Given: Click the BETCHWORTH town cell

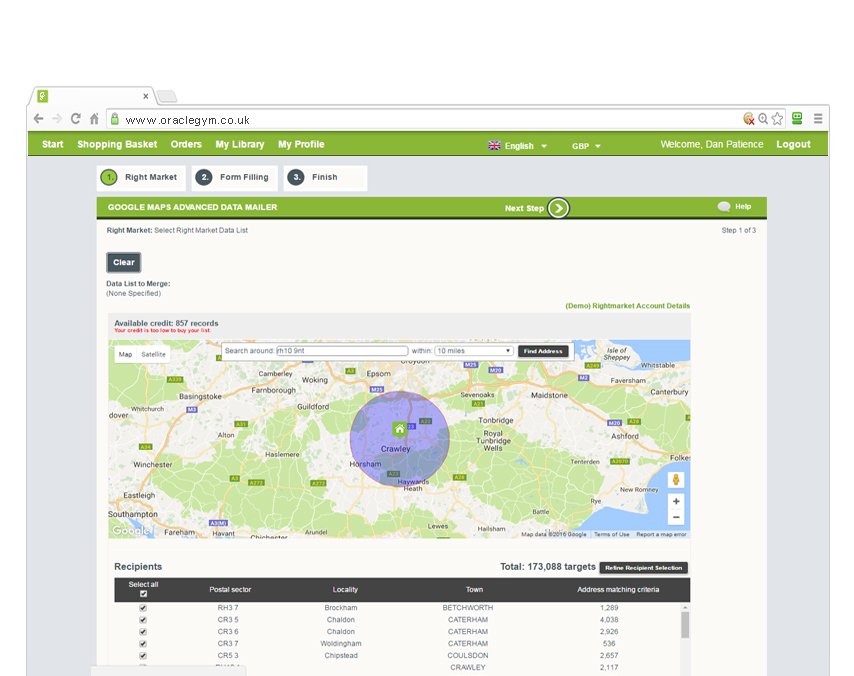Looking at the screenshot, I should (x=468, y=608).
